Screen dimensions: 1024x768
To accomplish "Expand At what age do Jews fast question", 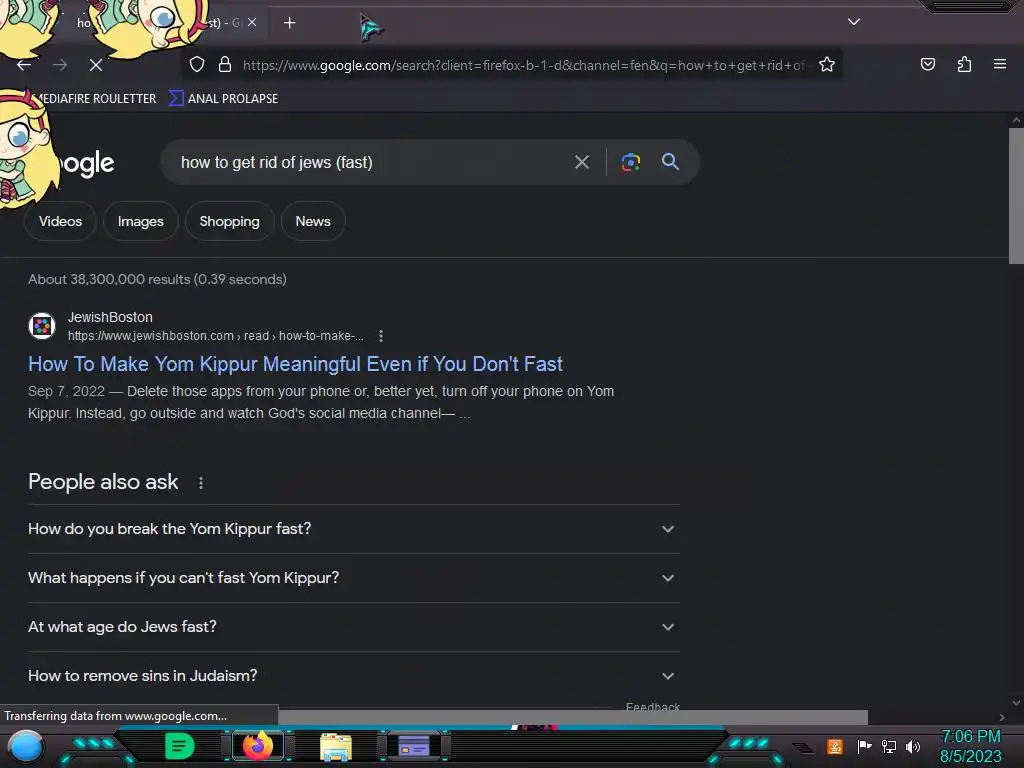I will (353, 627).
